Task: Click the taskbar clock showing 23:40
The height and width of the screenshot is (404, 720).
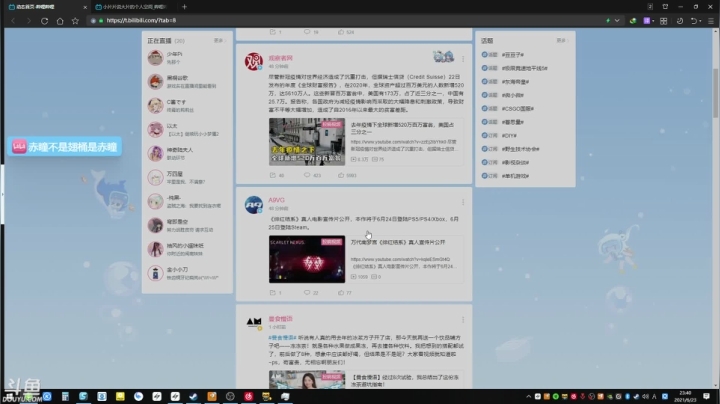Action: click(685, 396)
